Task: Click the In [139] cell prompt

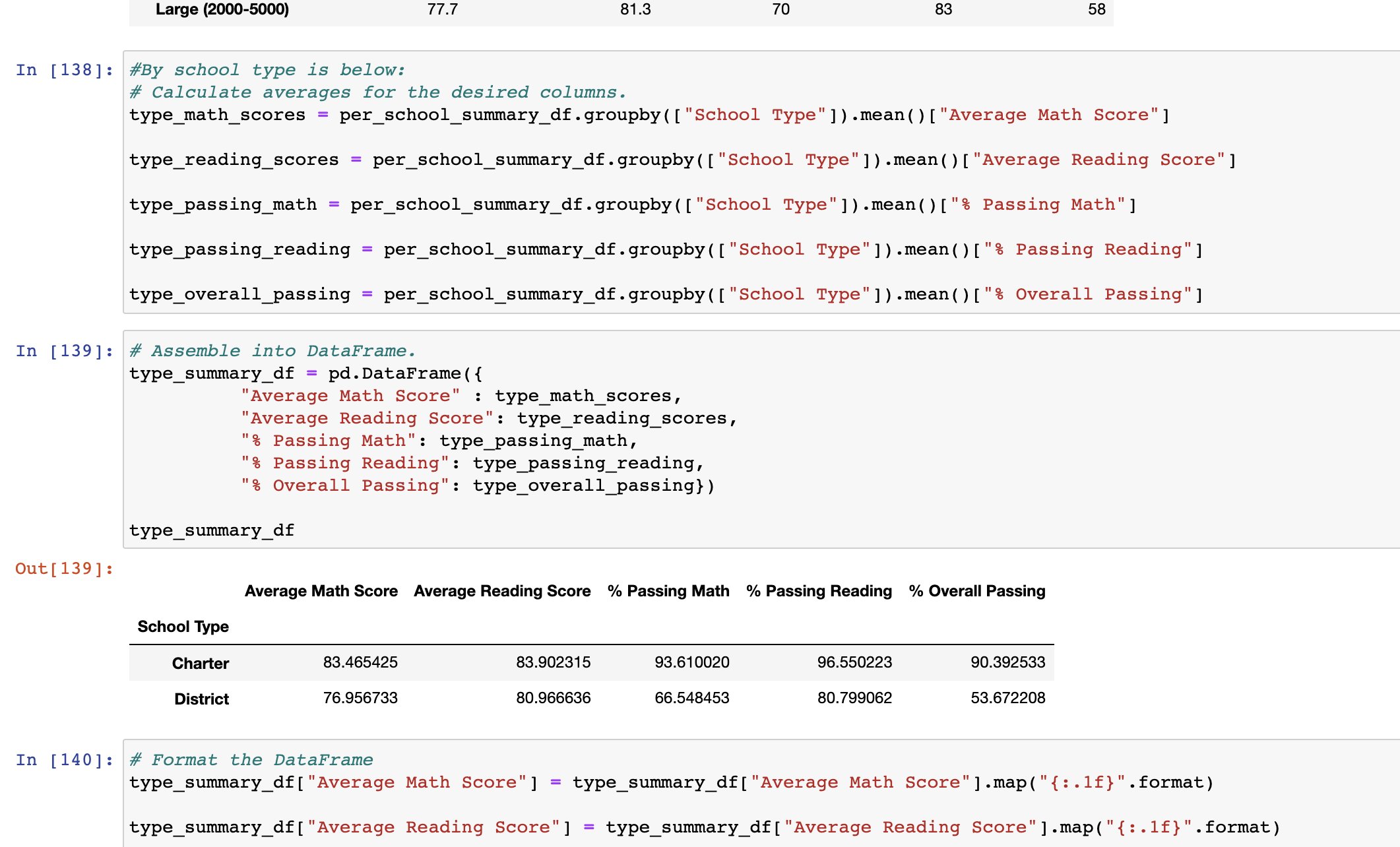Action: click(x=63, y=350)
